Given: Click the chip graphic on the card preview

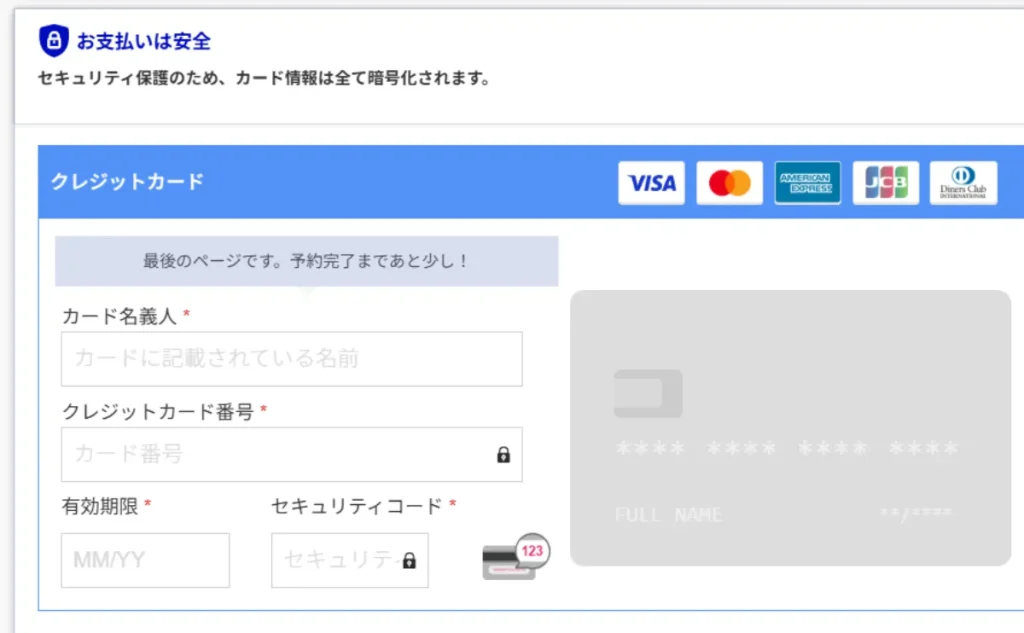Looking at the screenshot, I should point(647,393).
